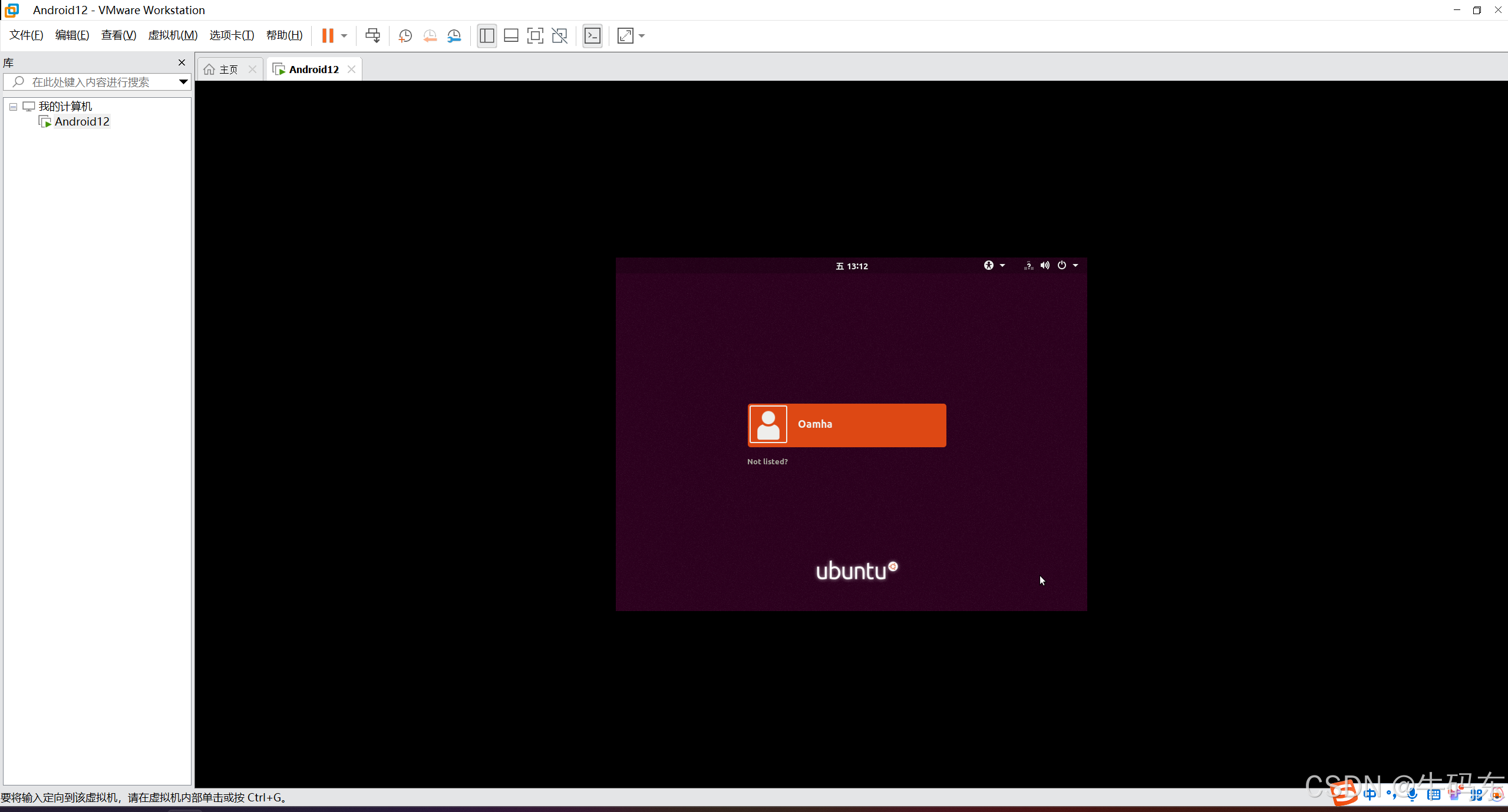Toggle the thumbnail bar view
This screenshot has height=812, width=1508.
point(511,36)
